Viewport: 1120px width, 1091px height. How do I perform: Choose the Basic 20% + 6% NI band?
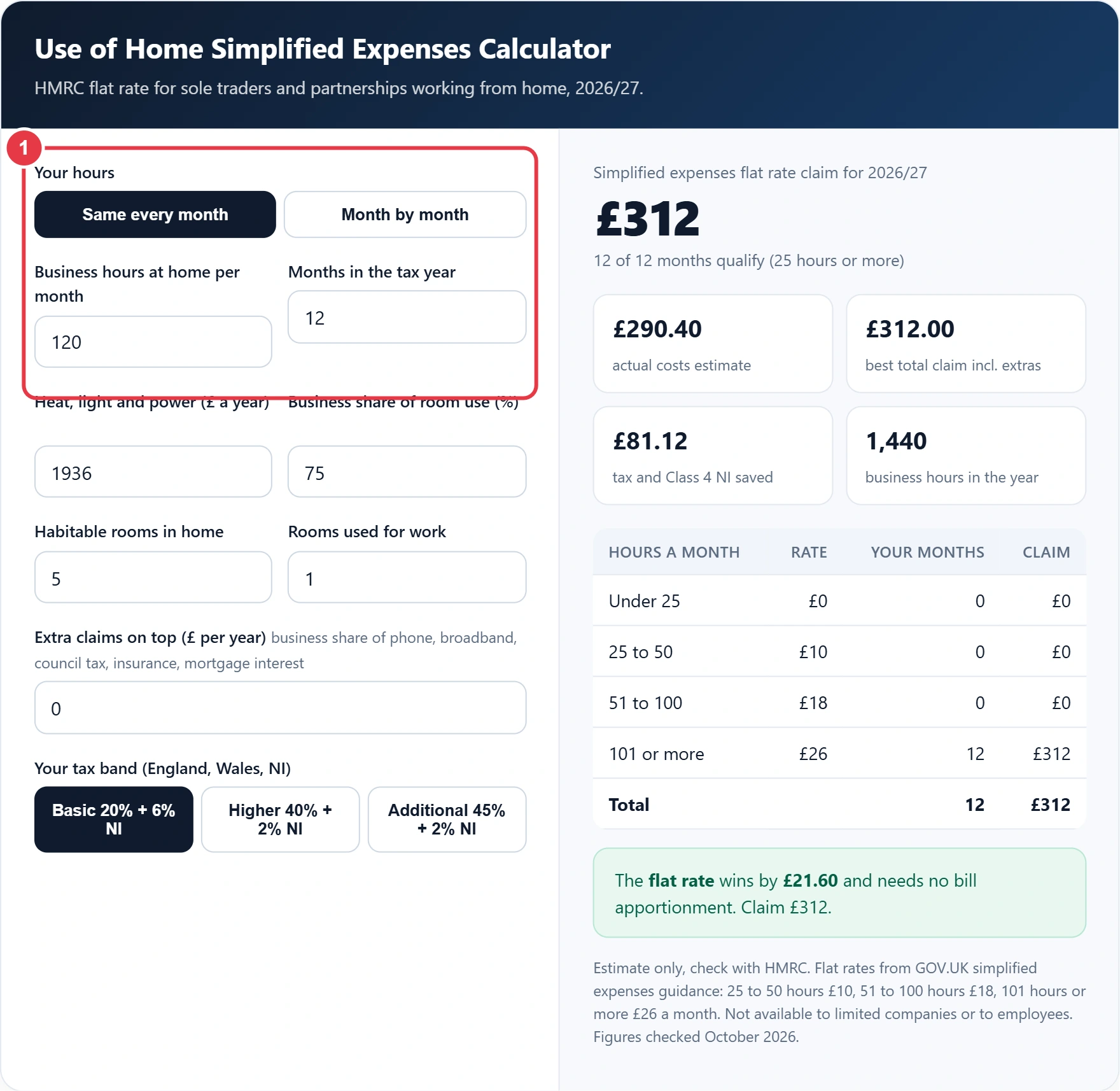point(113,819)
